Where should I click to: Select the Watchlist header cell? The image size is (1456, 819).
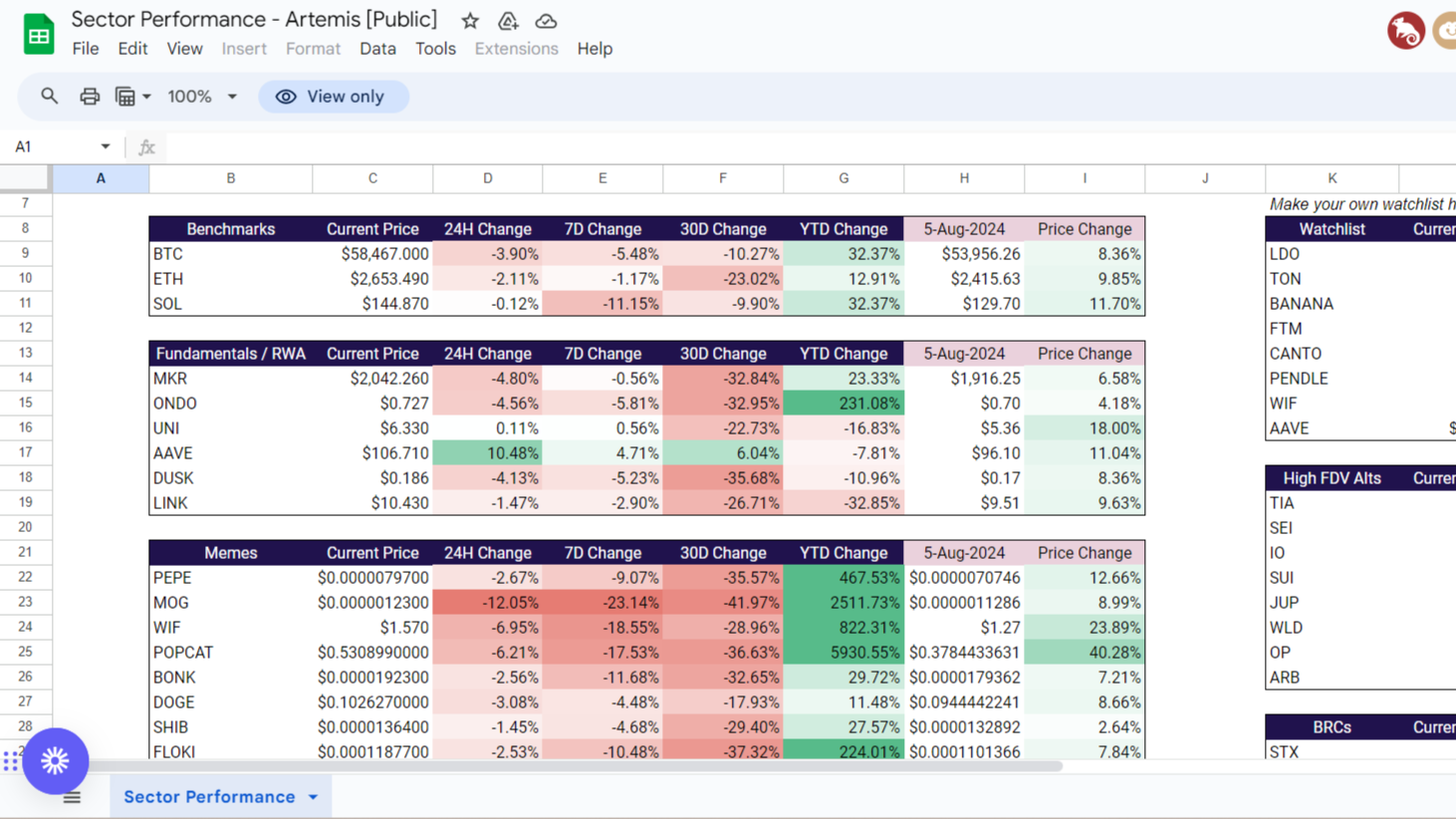(x=1333, y=229)
